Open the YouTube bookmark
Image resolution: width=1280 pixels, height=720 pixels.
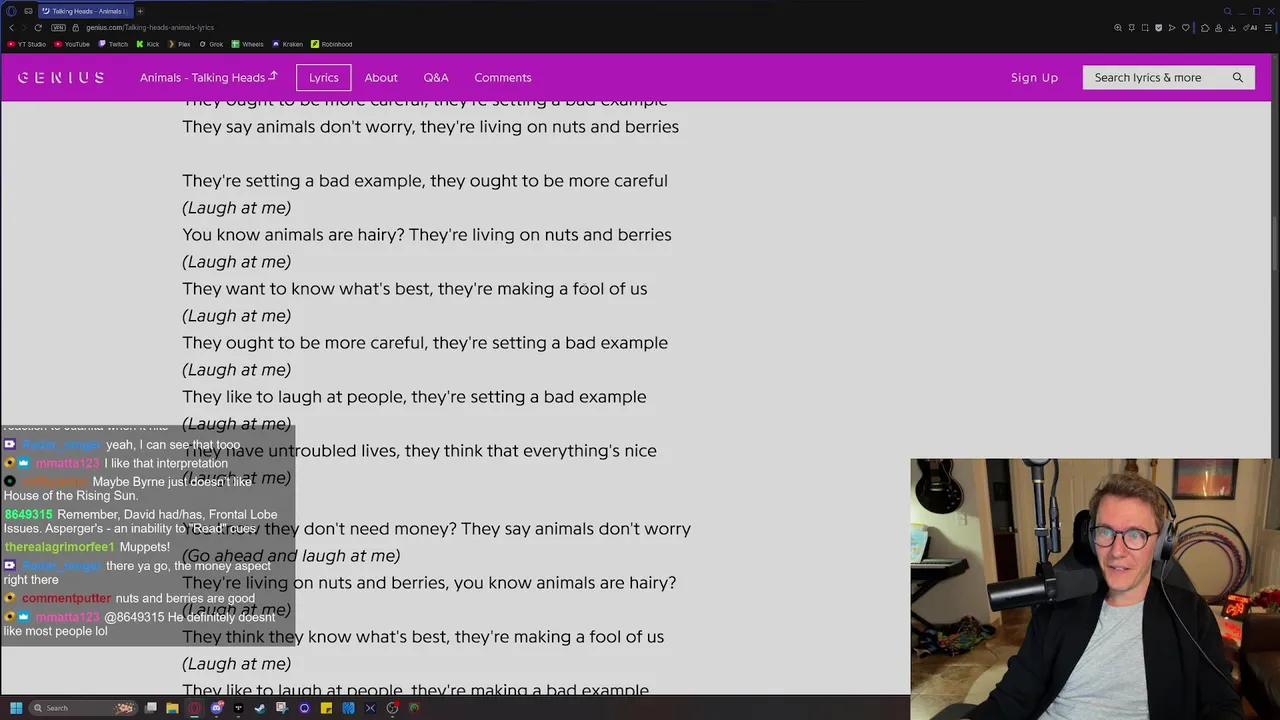[x=72, y=44]
